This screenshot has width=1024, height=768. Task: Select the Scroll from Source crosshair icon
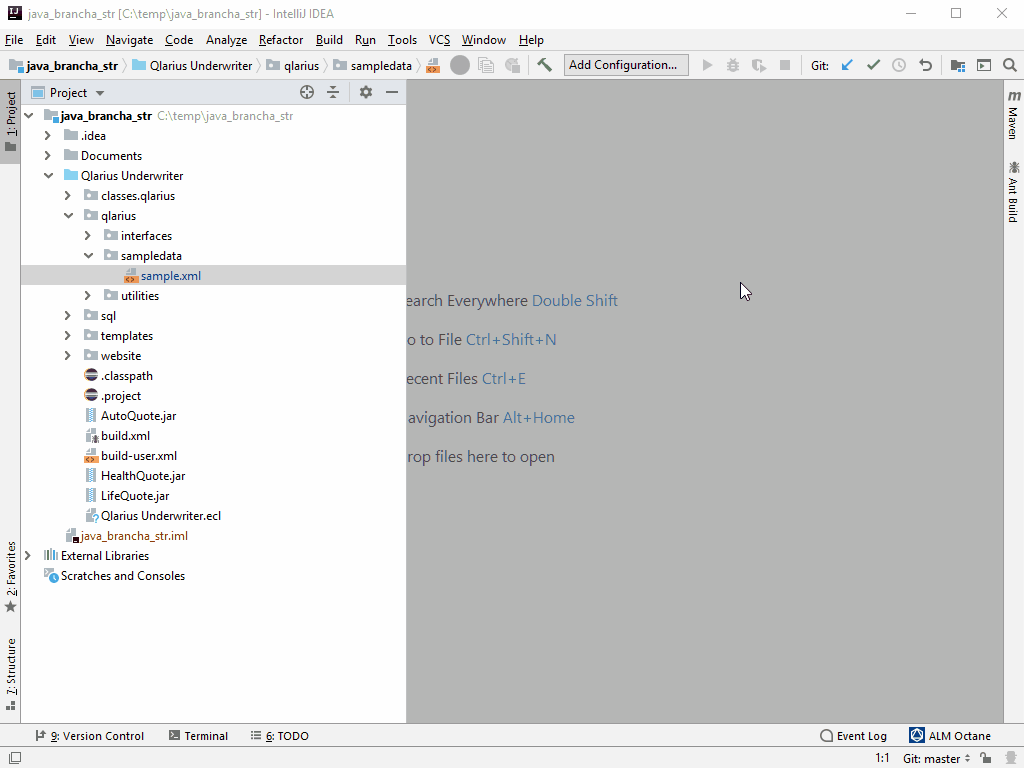(306, 92)
